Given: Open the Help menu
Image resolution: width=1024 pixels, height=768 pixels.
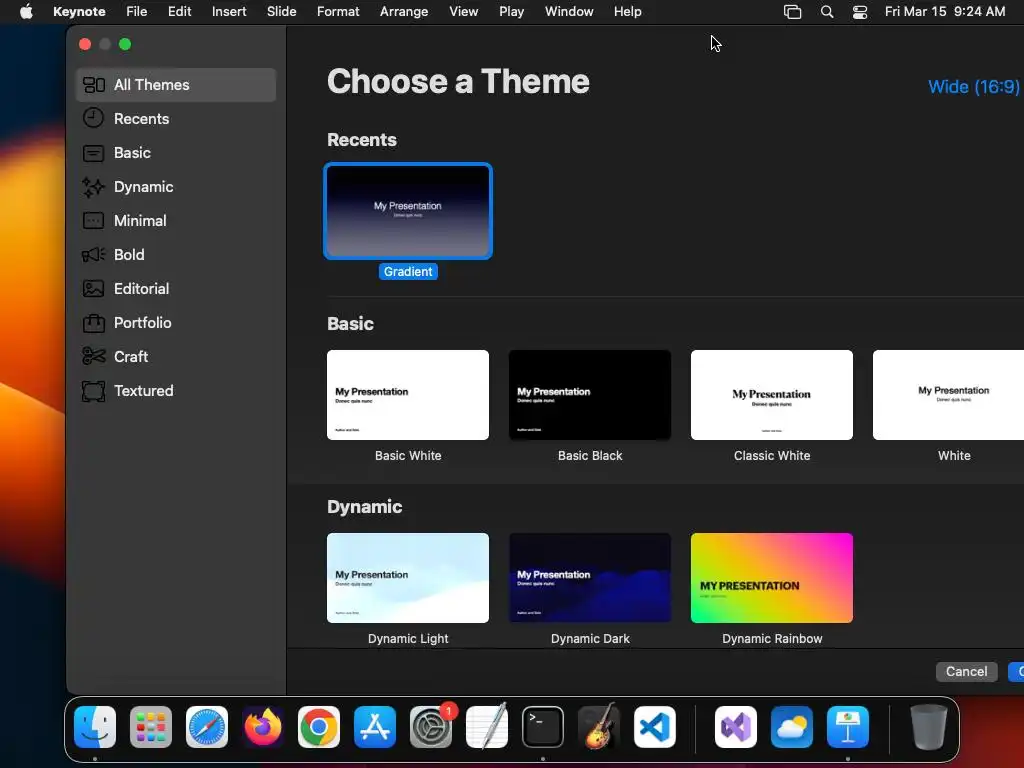Looking at the screenshot, I should coord(628,12).
